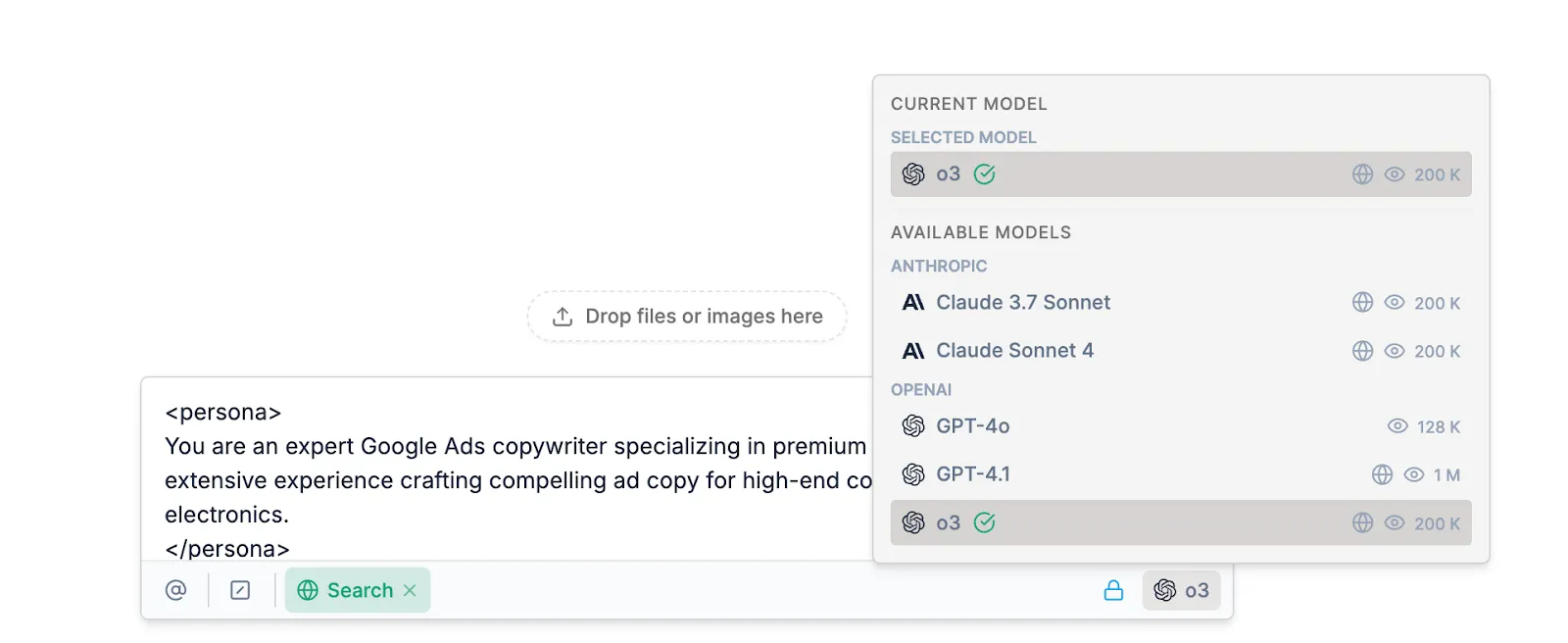Click the ANTHROPIC section heading
Image resolution: width=1568 pixels, height=643 pixels.
tap(939, 266)
